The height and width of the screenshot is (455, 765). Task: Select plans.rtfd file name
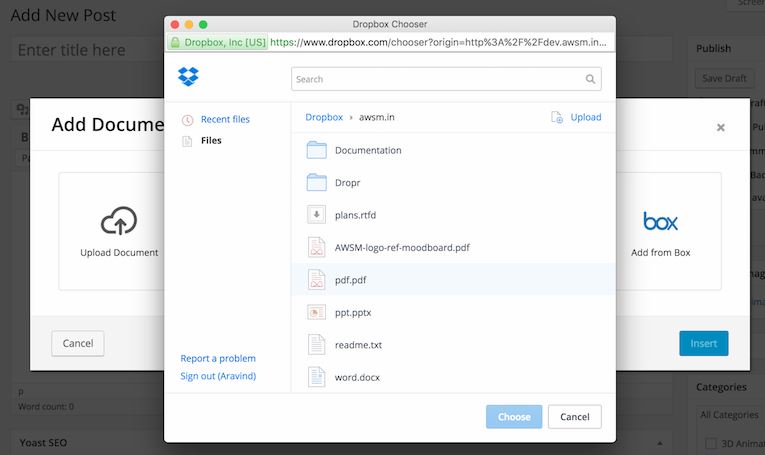click(355, 215)
